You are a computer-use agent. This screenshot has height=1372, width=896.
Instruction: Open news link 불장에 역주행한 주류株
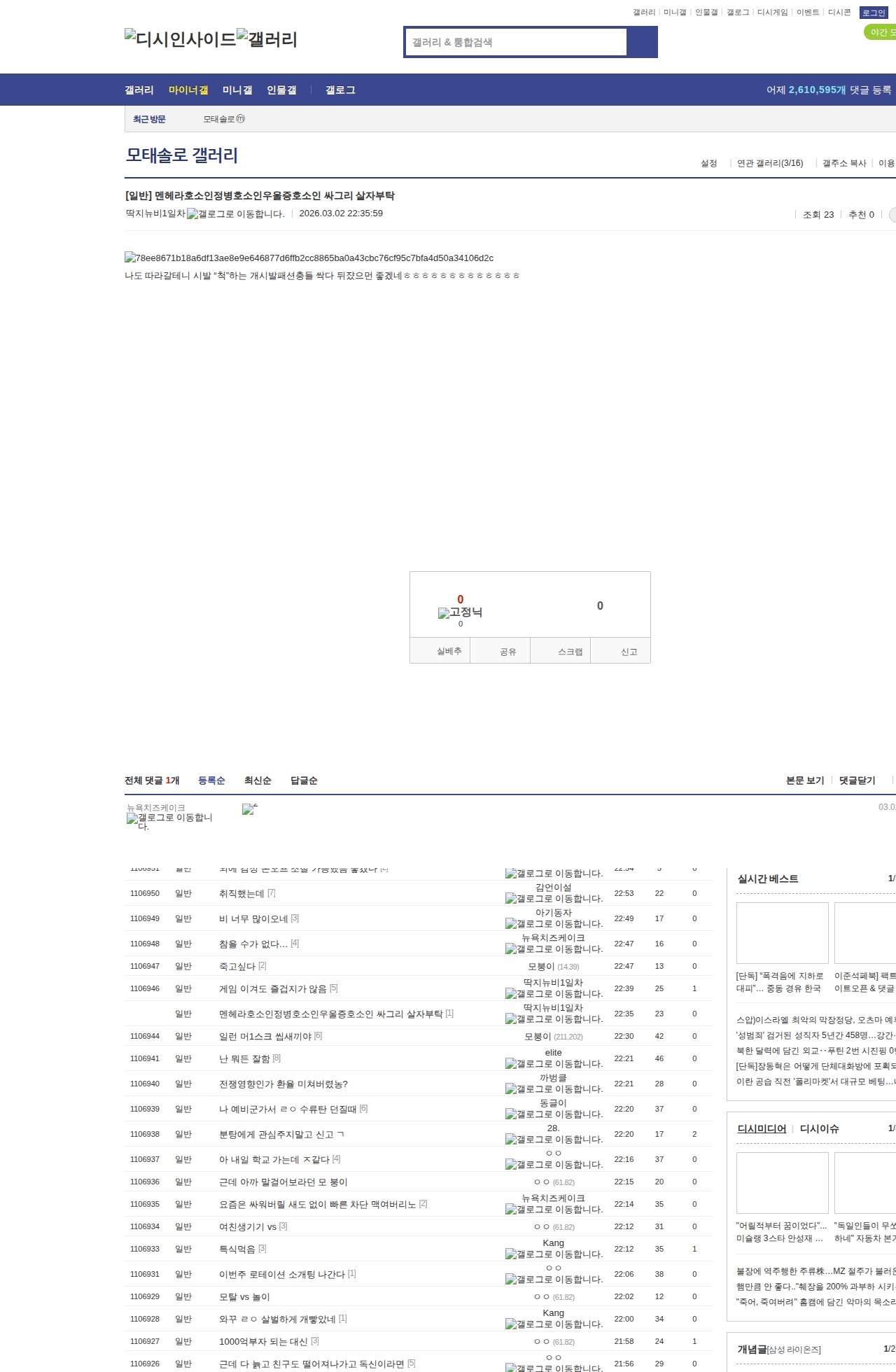click(x=816, y=1270)
